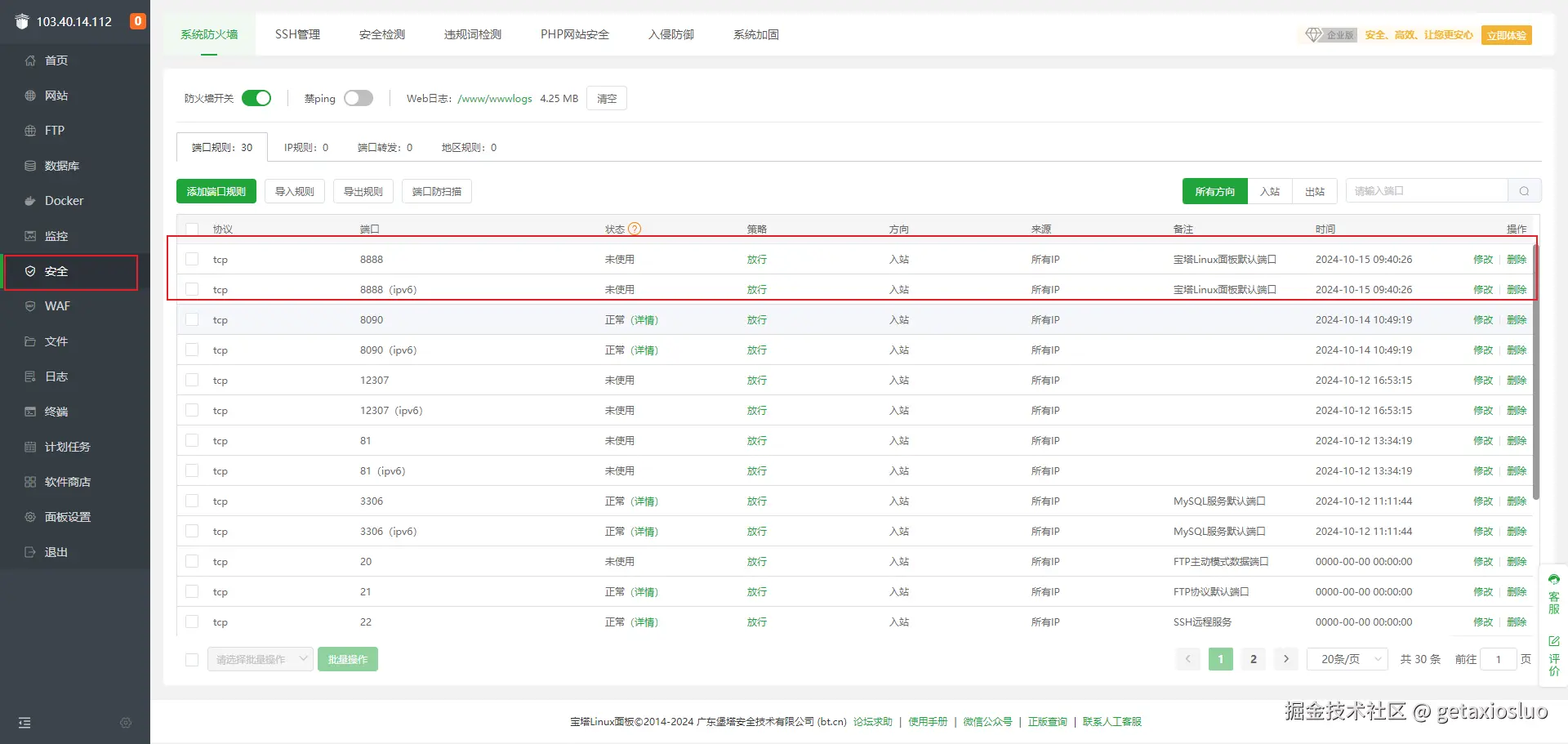Open 客服 customer service widget

pos(1554,593)
